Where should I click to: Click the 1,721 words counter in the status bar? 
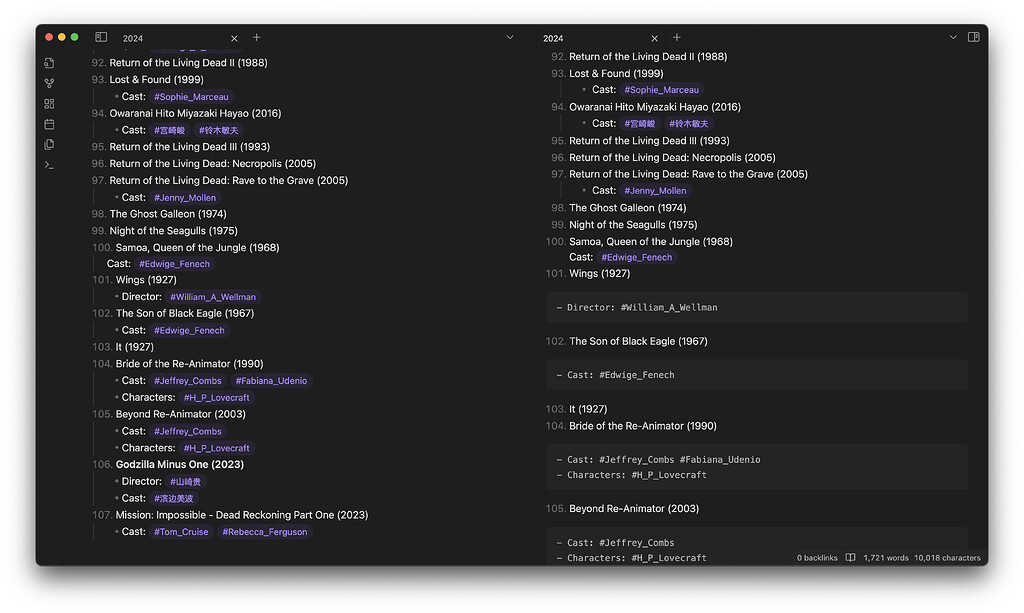pos(884,558)
